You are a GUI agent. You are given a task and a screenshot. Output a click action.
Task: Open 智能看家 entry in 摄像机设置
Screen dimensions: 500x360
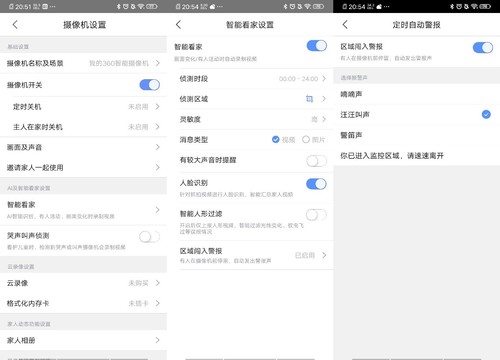click(83, 210)
